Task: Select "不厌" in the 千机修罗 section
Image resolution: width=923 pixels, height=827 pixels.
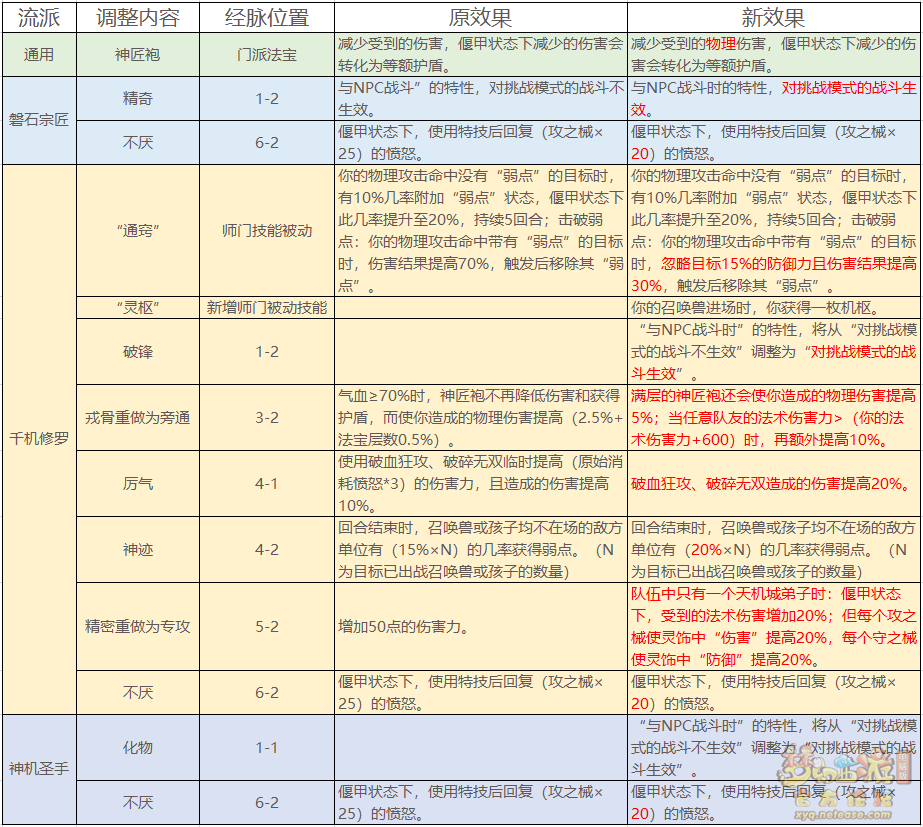Action: [138, 692]
